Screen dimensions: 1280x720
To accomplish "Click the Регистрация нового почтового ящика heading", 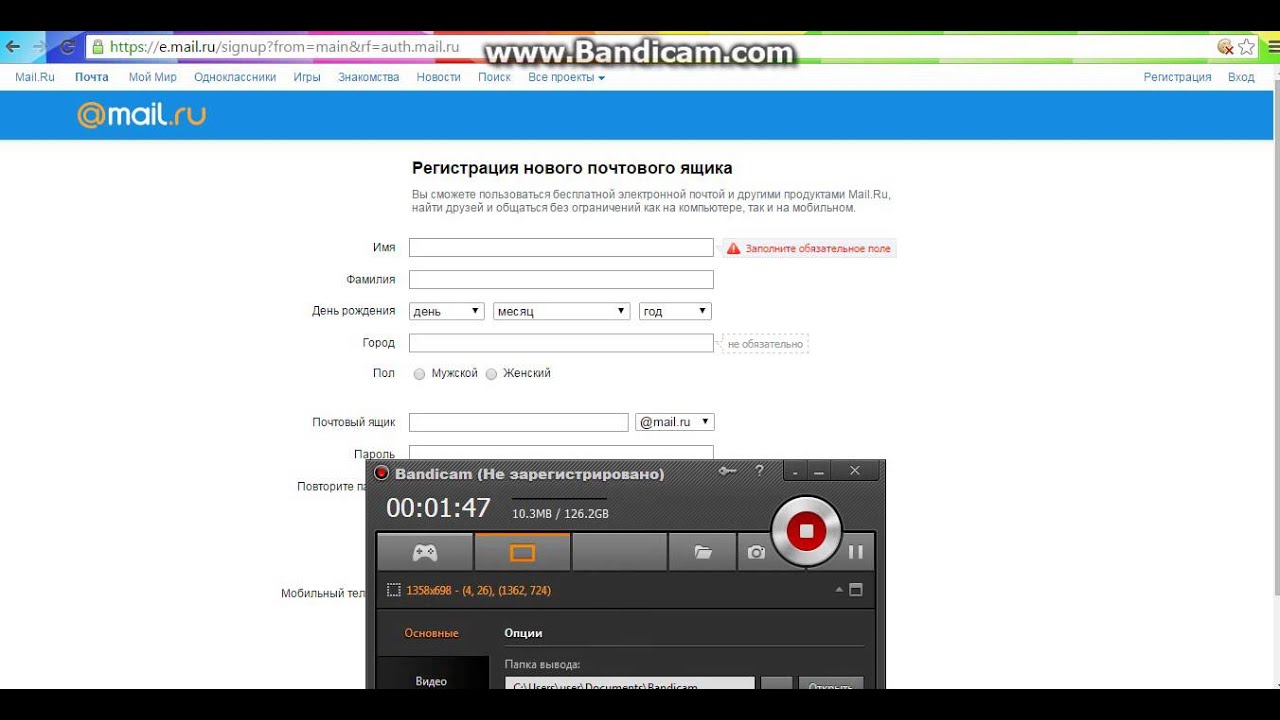I will point(572,169).
